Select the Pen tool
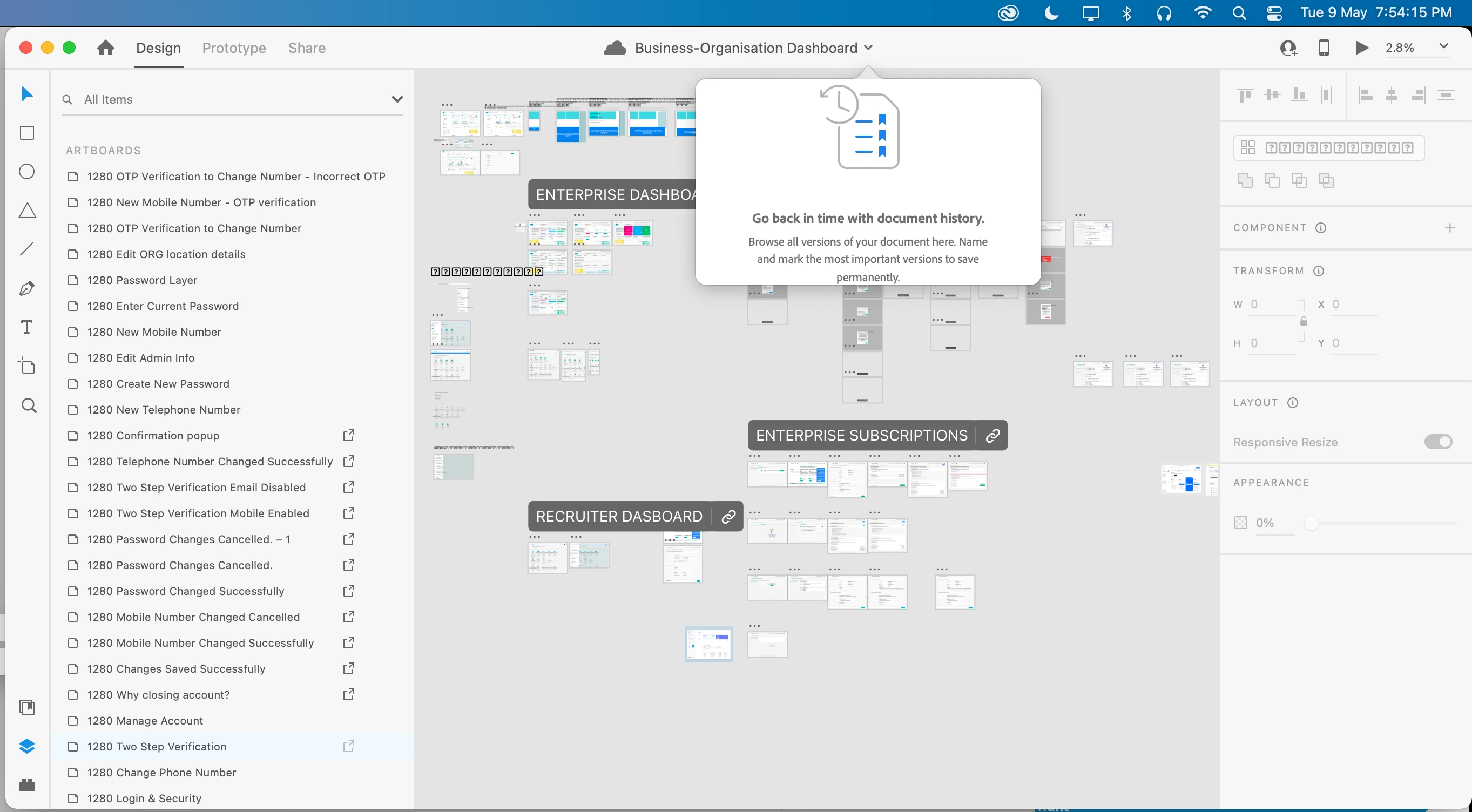 (x=27, y=288)
